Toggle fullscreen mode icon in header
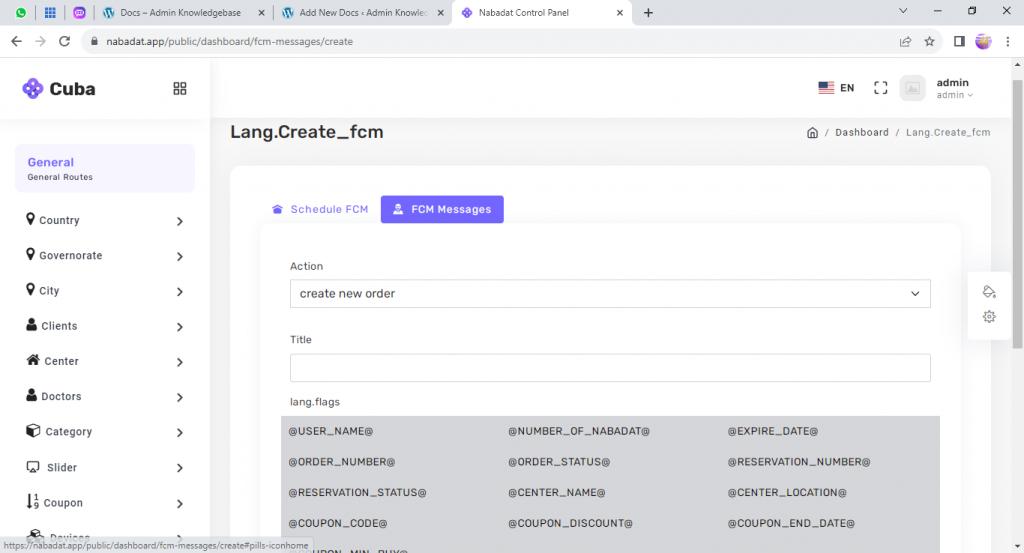Viewport: 1024px width, 553px height. tap(880, 88)
